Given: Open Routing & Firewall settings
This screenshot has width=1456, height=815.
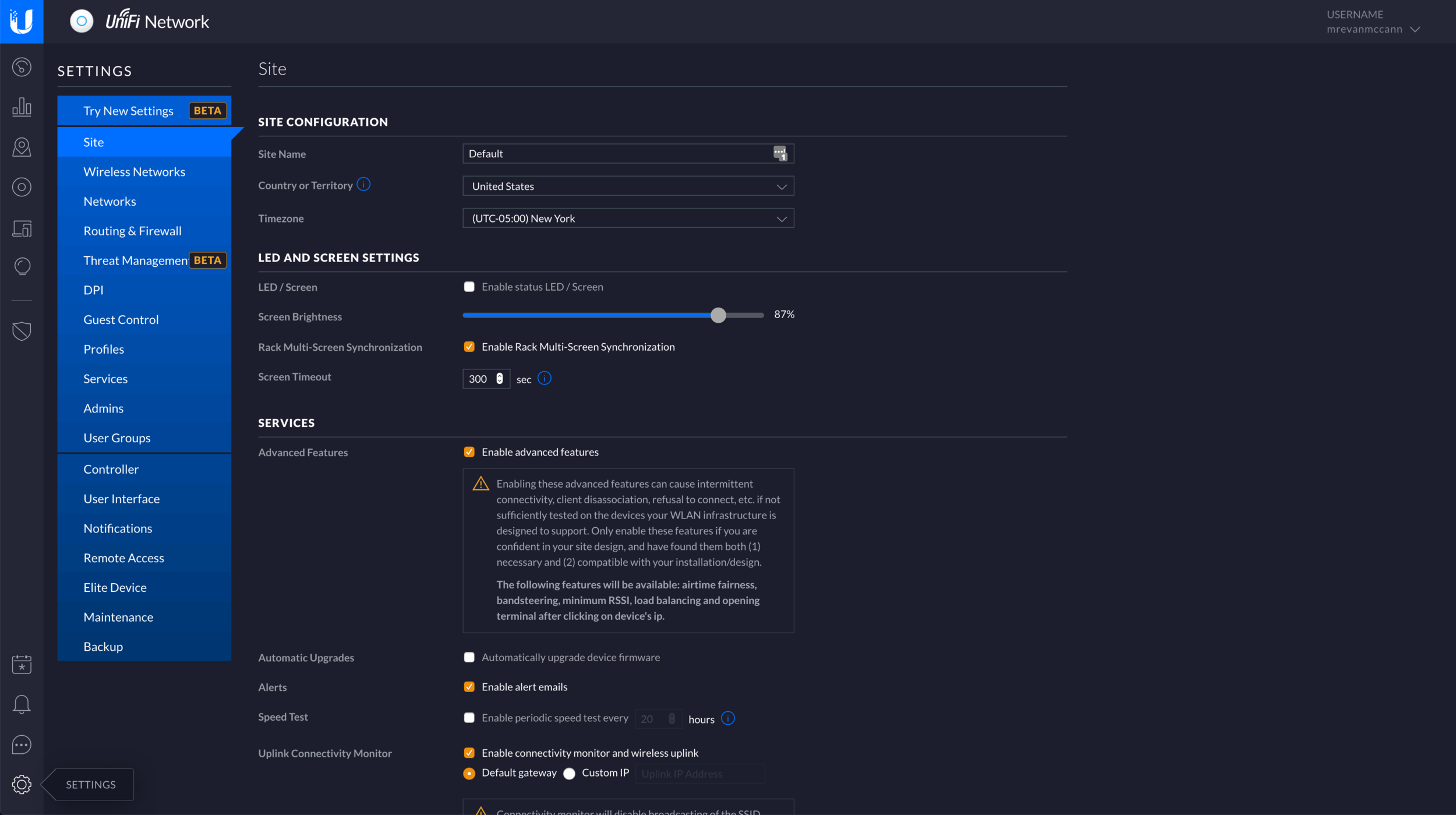Looking at the screenshot, I should [x=132, y=231].
